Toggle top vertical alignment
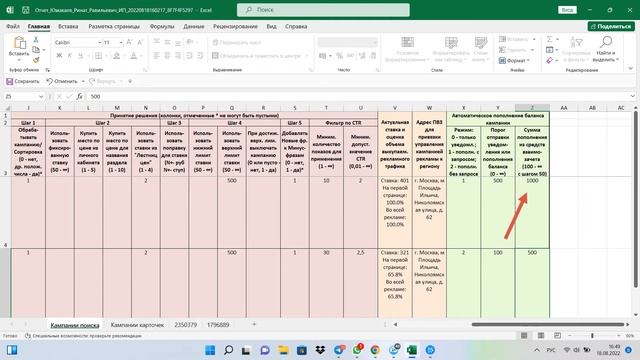This screenshot has width=640, height=360. click(157, 42)
